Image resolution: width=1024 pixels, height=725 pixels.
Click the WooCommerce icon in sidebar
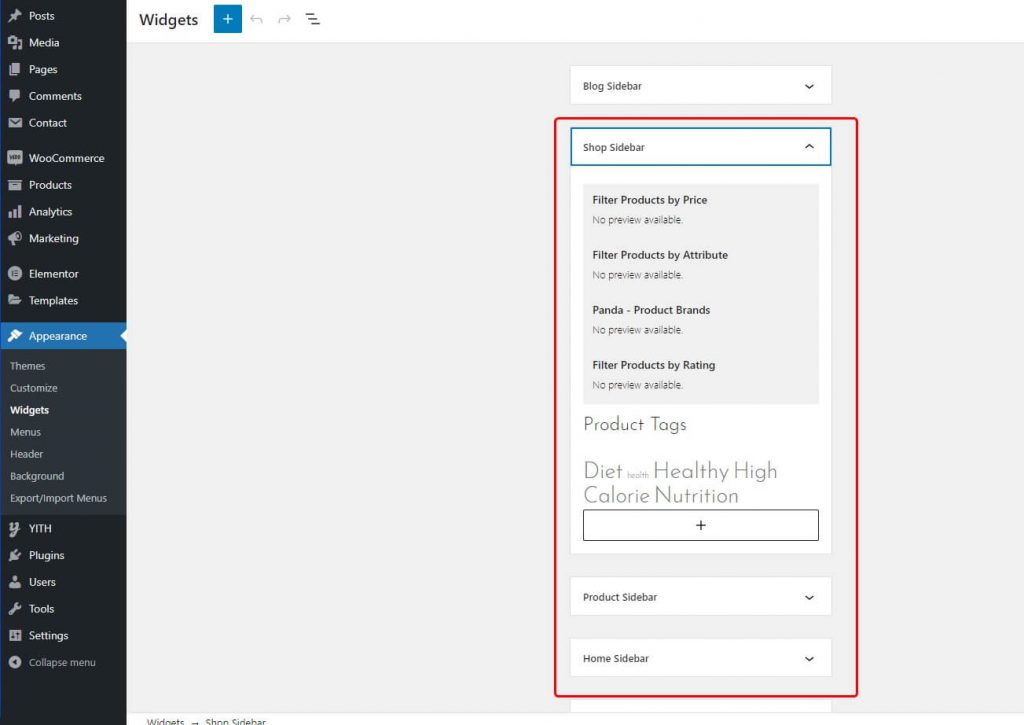coord(15,158)
